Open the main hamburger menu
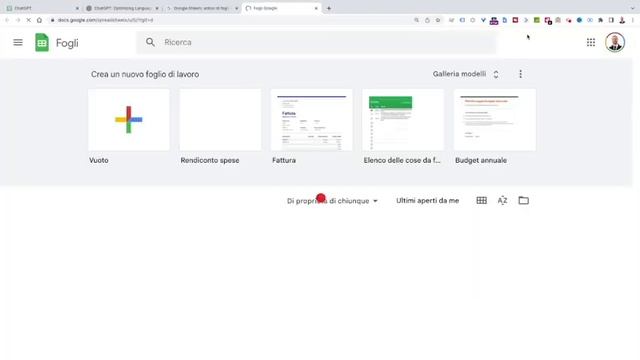 [18, 42]
